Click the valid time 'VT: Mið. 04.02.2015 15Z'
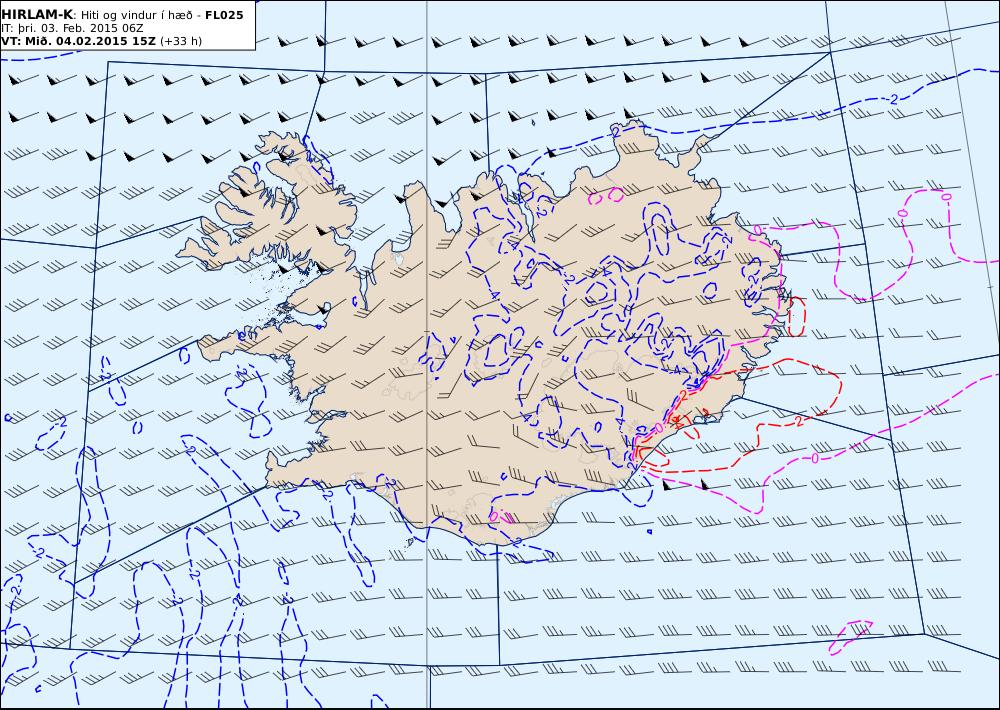The height and width of the screenshot is (710, 1000). 78,41
